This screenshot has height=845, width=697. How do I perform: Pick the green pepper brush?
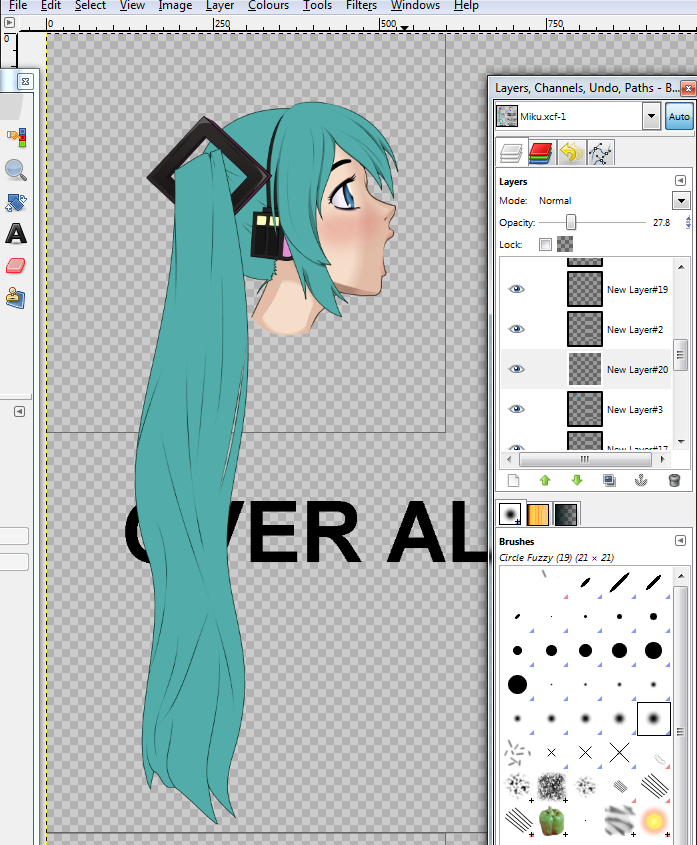pos(551,821)
